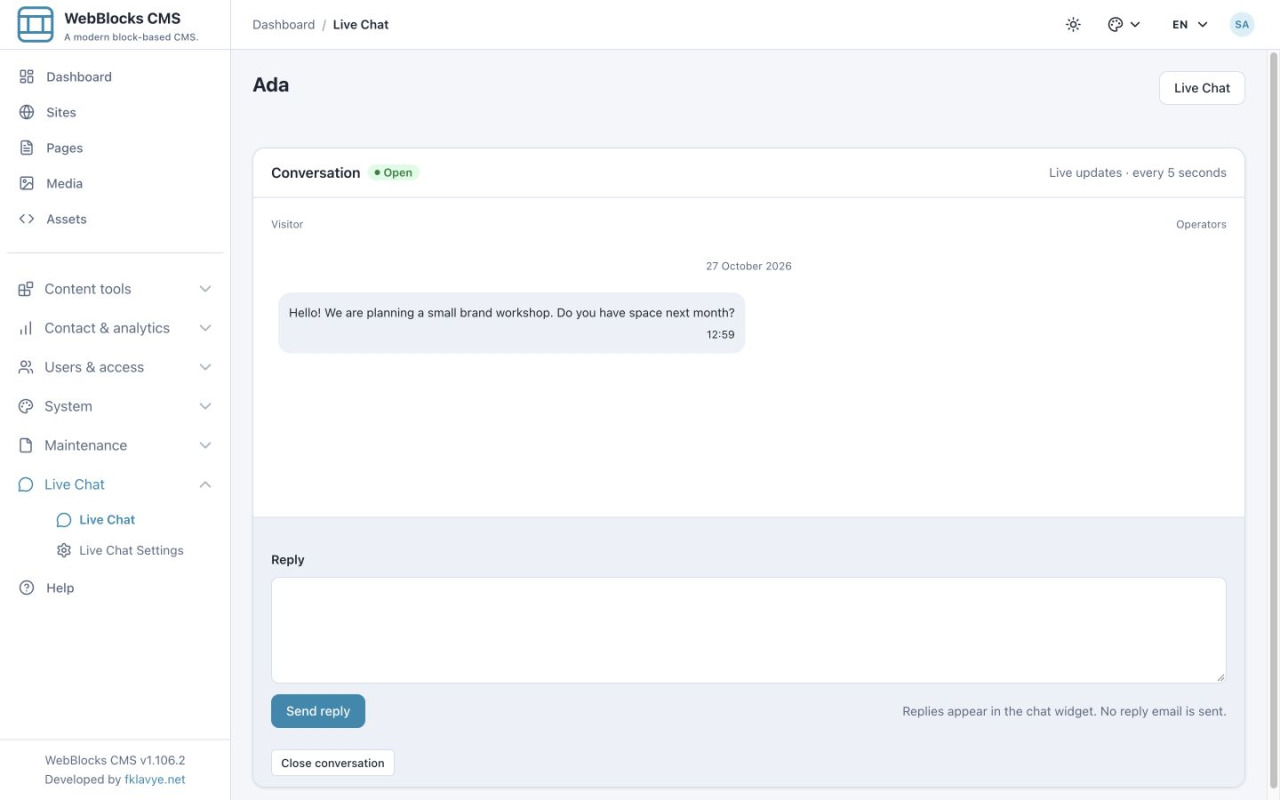
Task: Open the Dashboard grid icon in sidebar
Action: click(27, 77)
